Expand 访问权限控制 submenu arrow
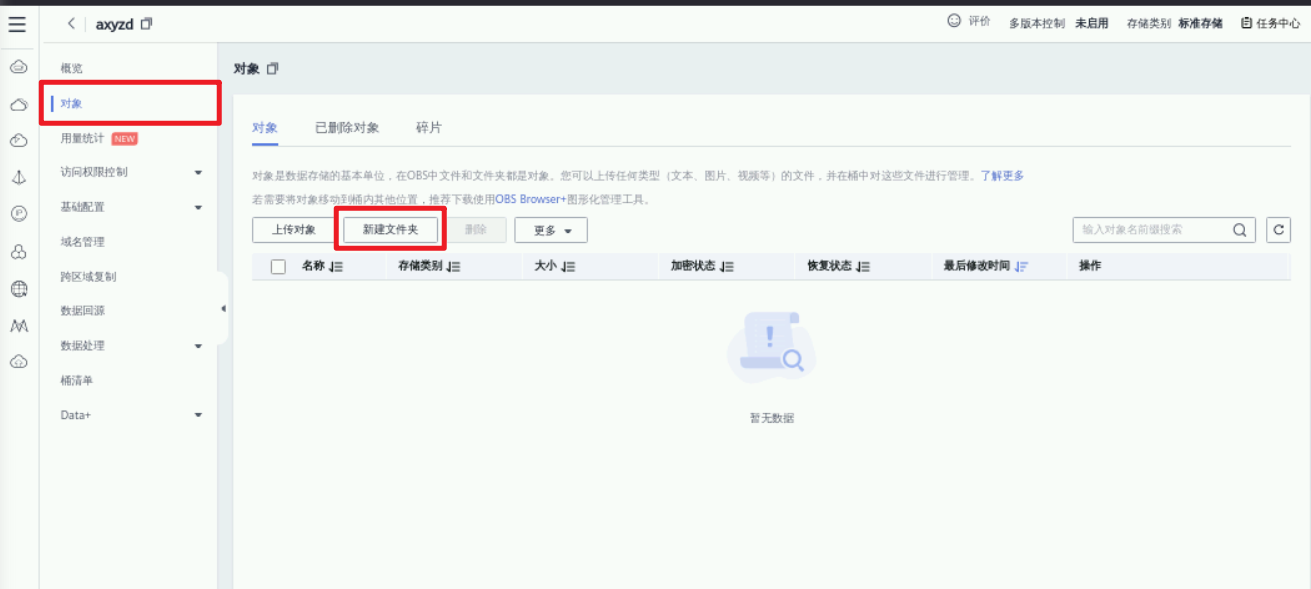 point(198,173)
